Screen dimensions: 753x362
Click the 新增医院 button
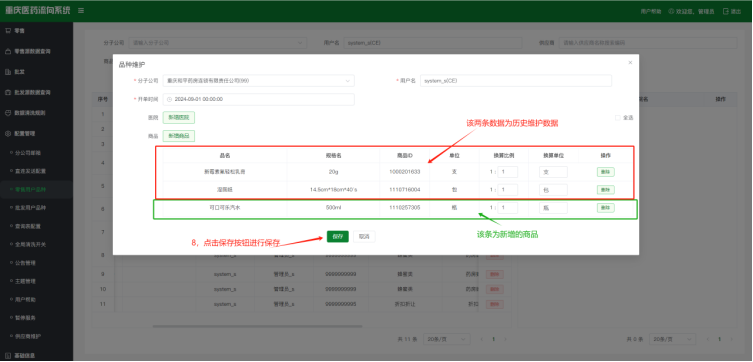tap(179, 118)
